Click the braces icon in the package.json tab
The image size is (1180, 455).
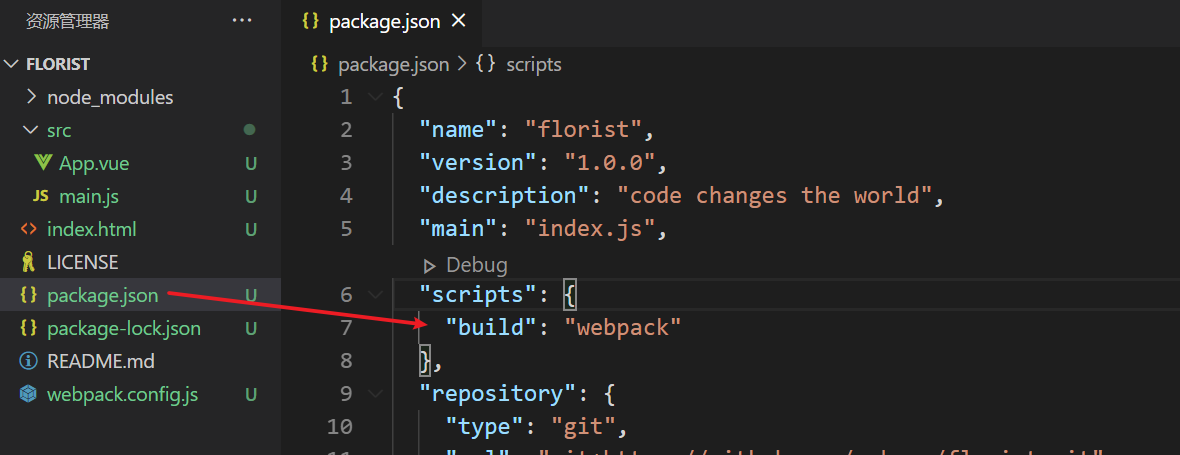[310, 21]
